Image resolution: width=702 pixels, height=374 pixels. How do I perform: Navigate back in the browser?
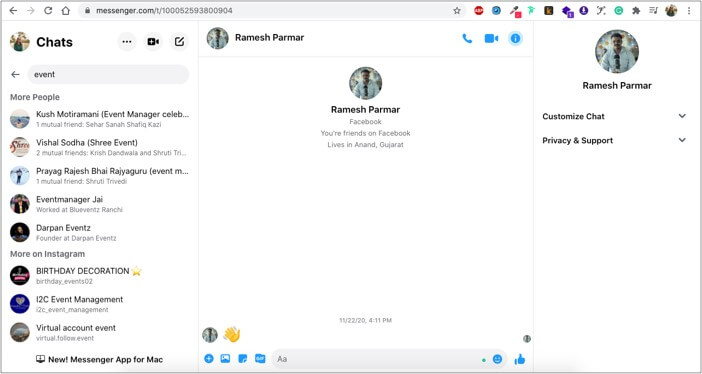click(x=13, y=10)
